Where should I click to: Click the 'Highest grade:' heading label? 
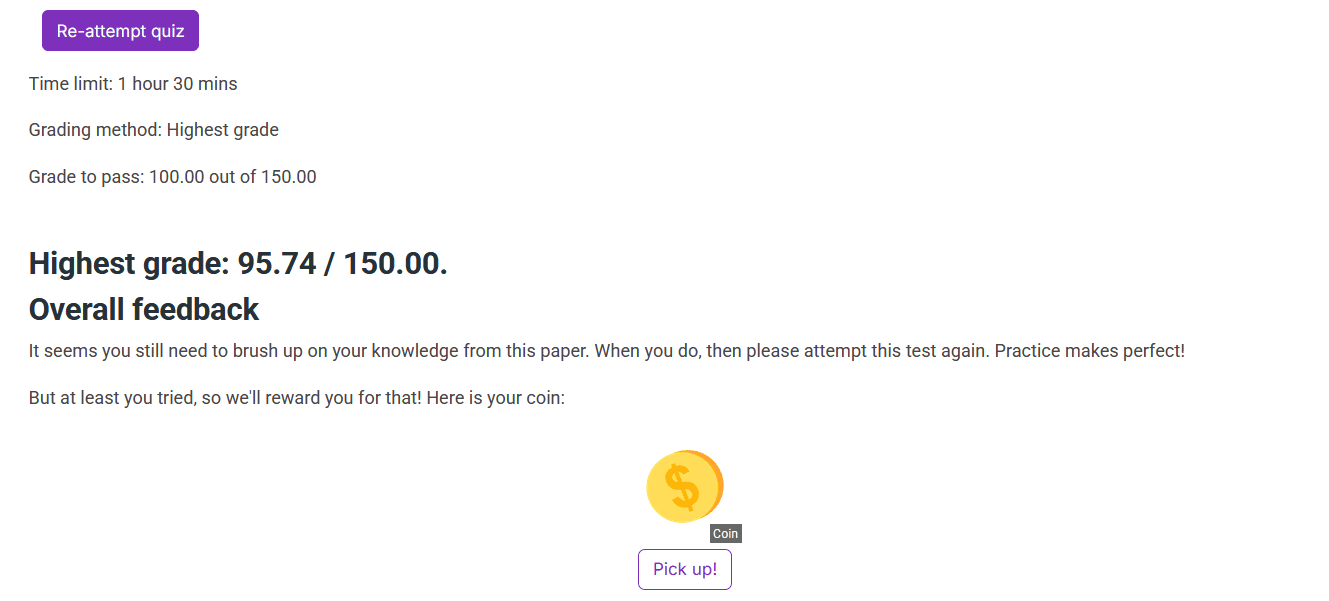click(x=130, y=264)
